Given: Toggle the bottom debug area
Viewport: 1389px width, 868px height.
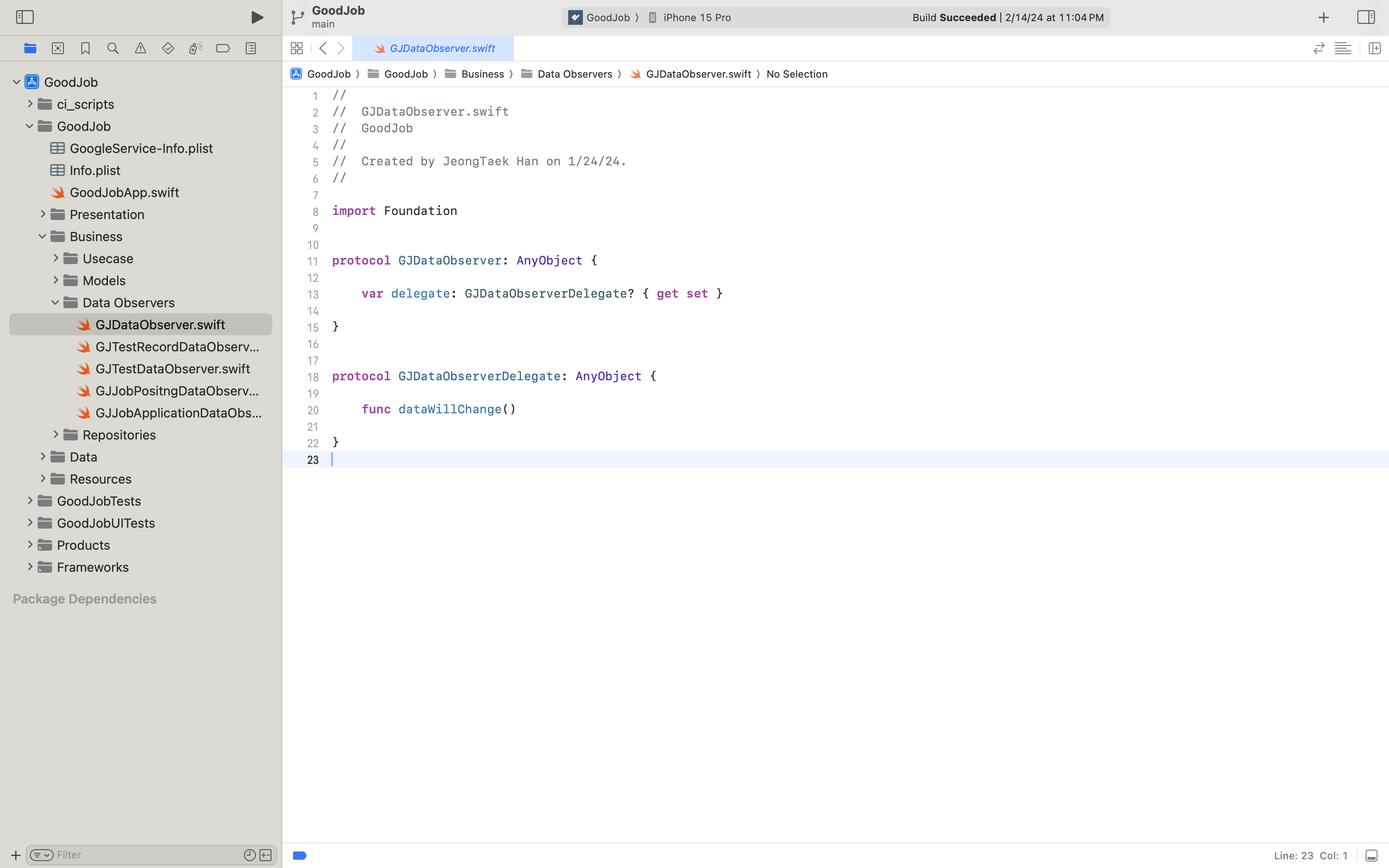Looking at the screenshot, I should click(x=1371, y=855).
